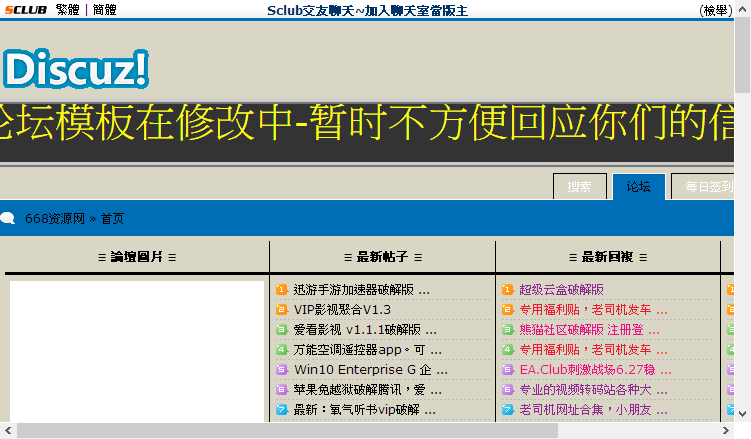
Task: Open post 万能空调遥控器app
Action: point(367,350)
